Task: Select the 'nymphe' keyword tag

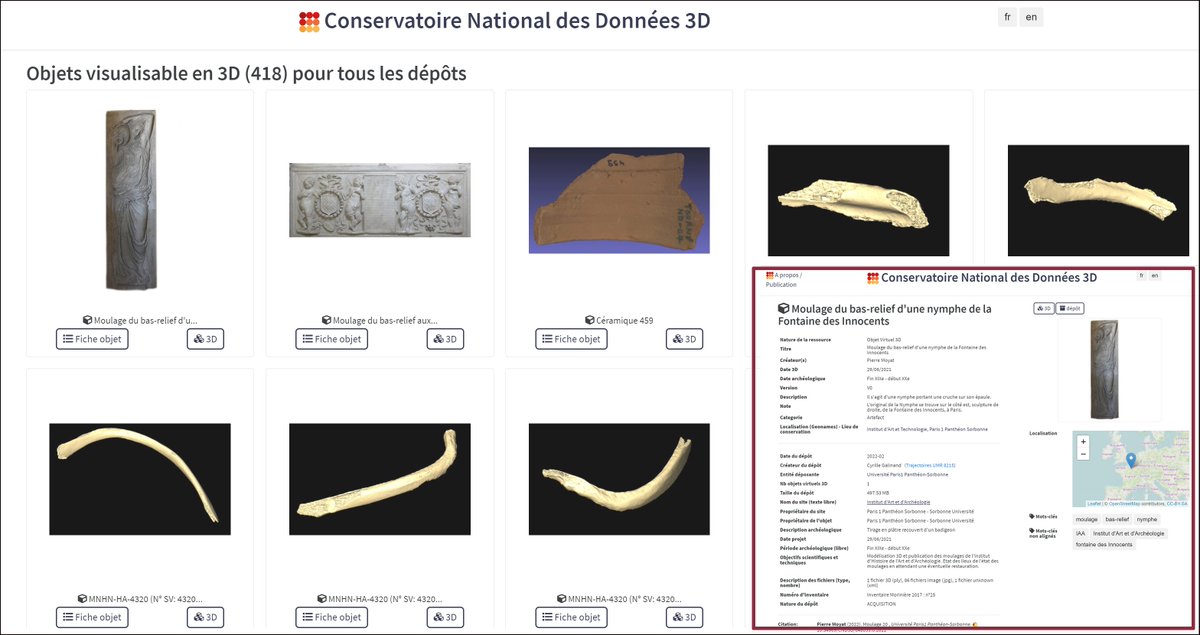Action: pos(1147,520)
